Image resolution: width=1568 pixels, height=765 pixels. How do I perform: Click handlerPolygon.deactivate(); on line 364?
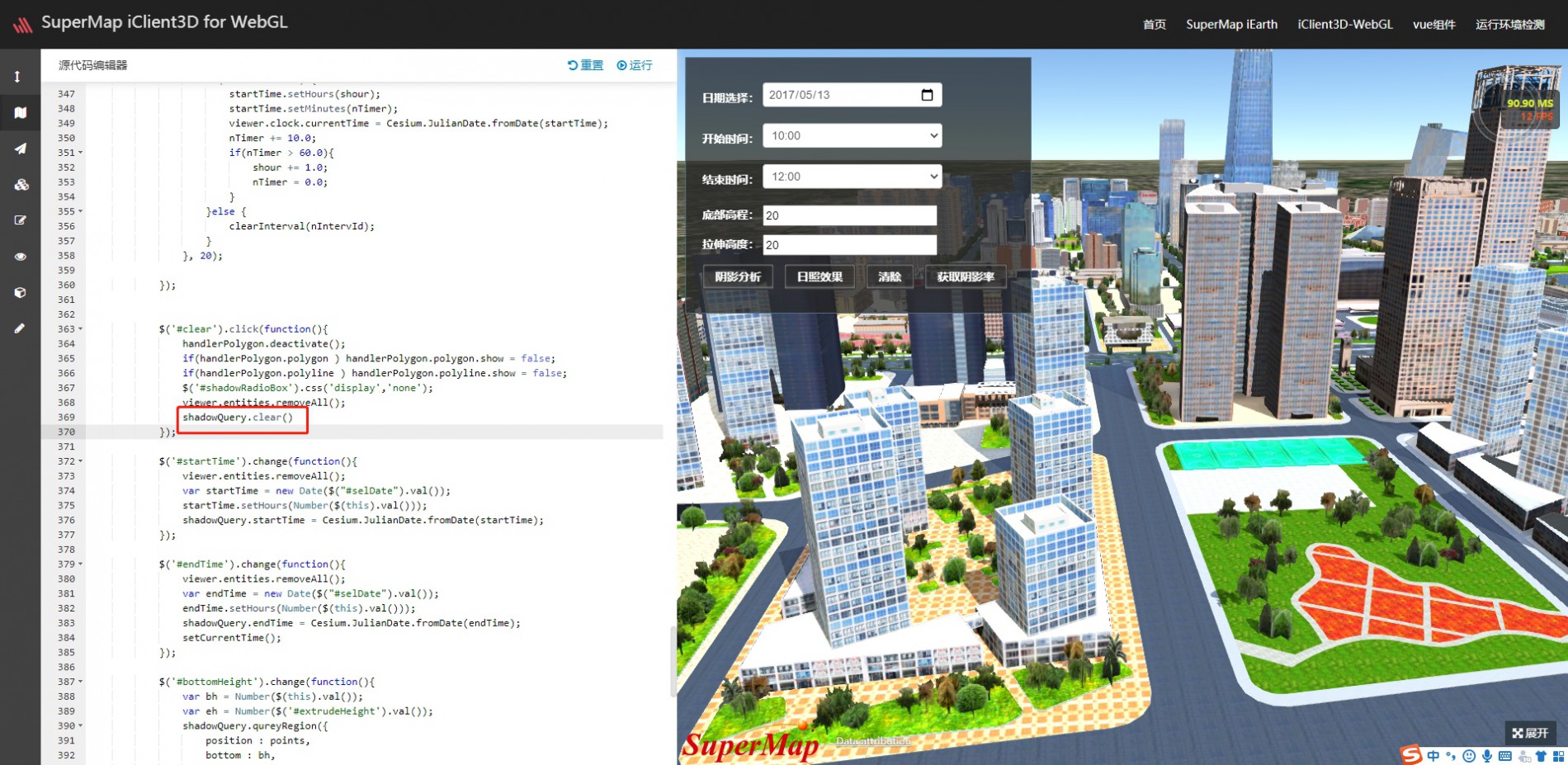pyautogui.click(x=264, y=344)
